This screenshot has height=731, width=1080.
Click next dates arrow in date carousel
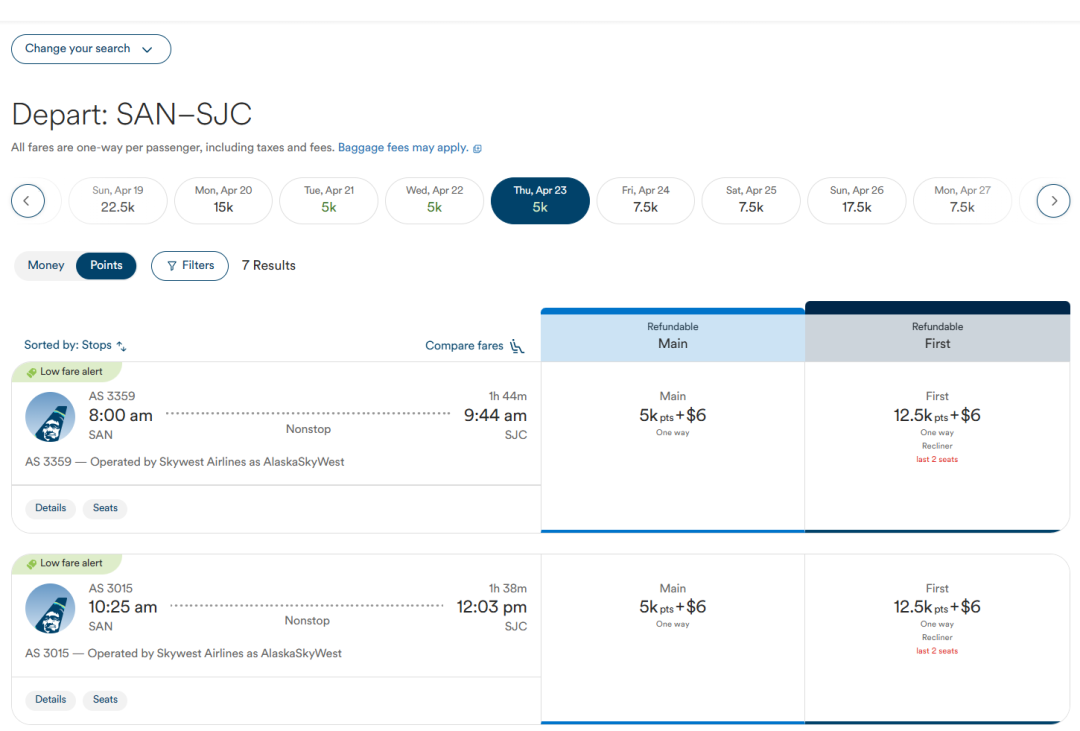(x=1053, y=201)
